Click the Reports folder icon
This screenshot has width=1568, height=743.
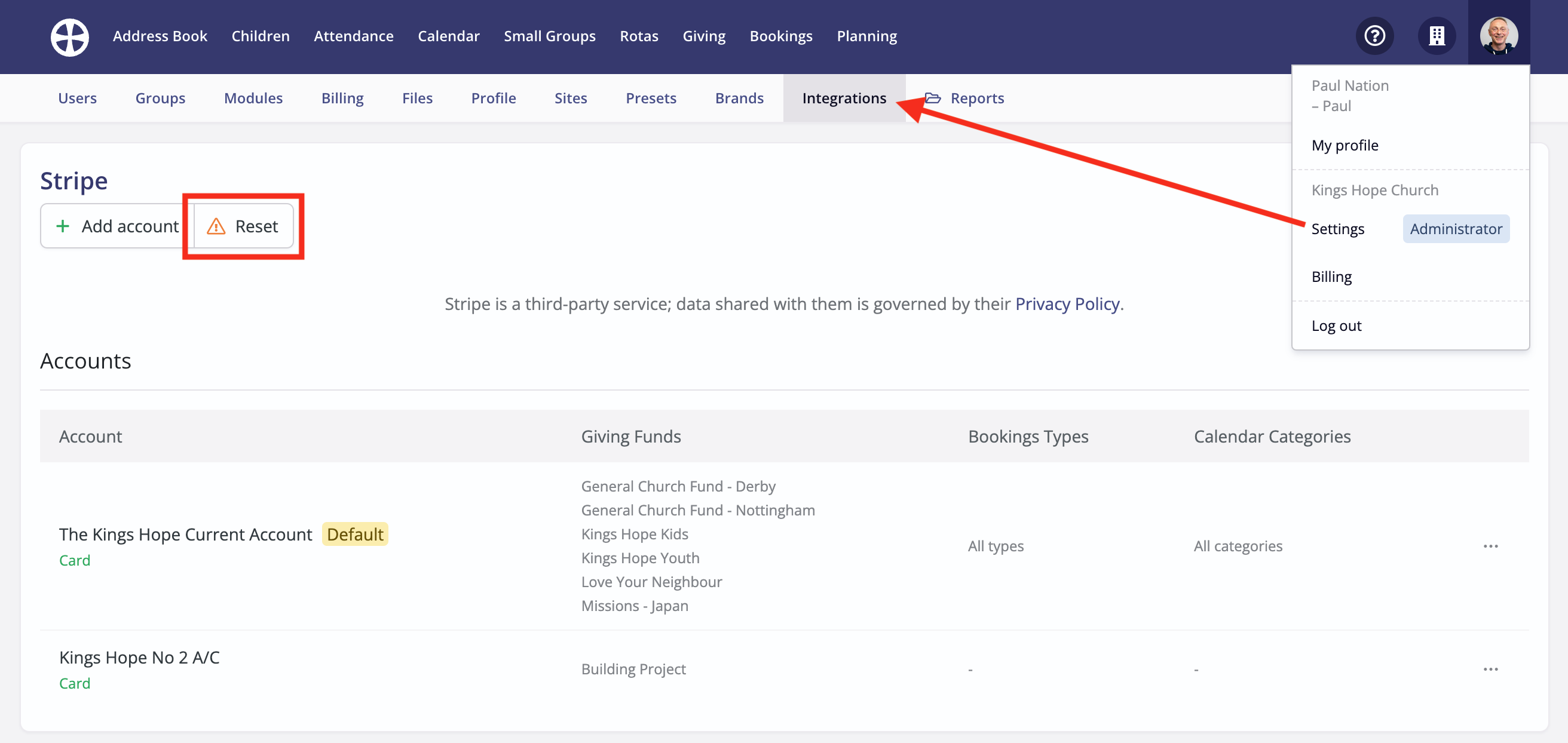(933, 98)
